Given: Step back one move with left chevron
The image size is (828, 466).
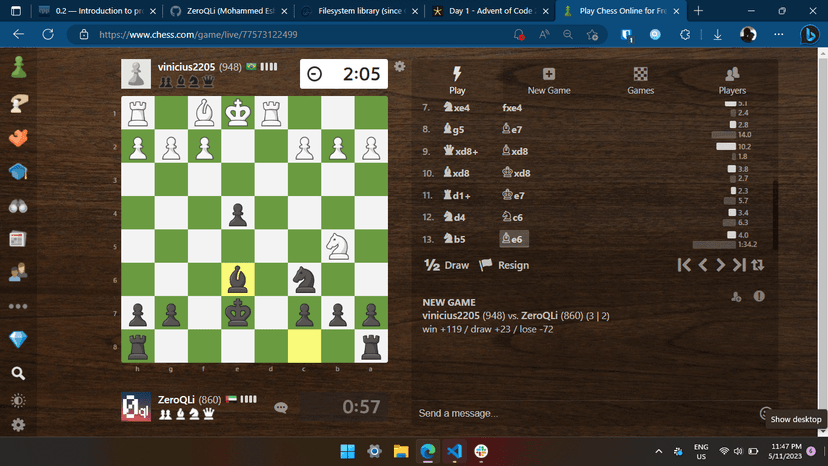Looking at the screenshot, I should (x=703, y=265).
